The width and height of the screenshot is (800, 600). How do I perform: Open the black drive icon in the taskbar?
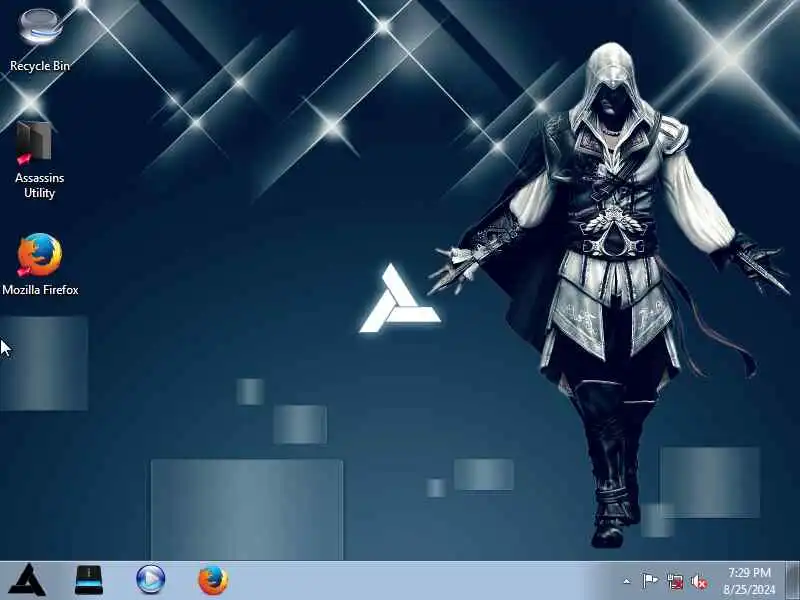pos(89,580)
